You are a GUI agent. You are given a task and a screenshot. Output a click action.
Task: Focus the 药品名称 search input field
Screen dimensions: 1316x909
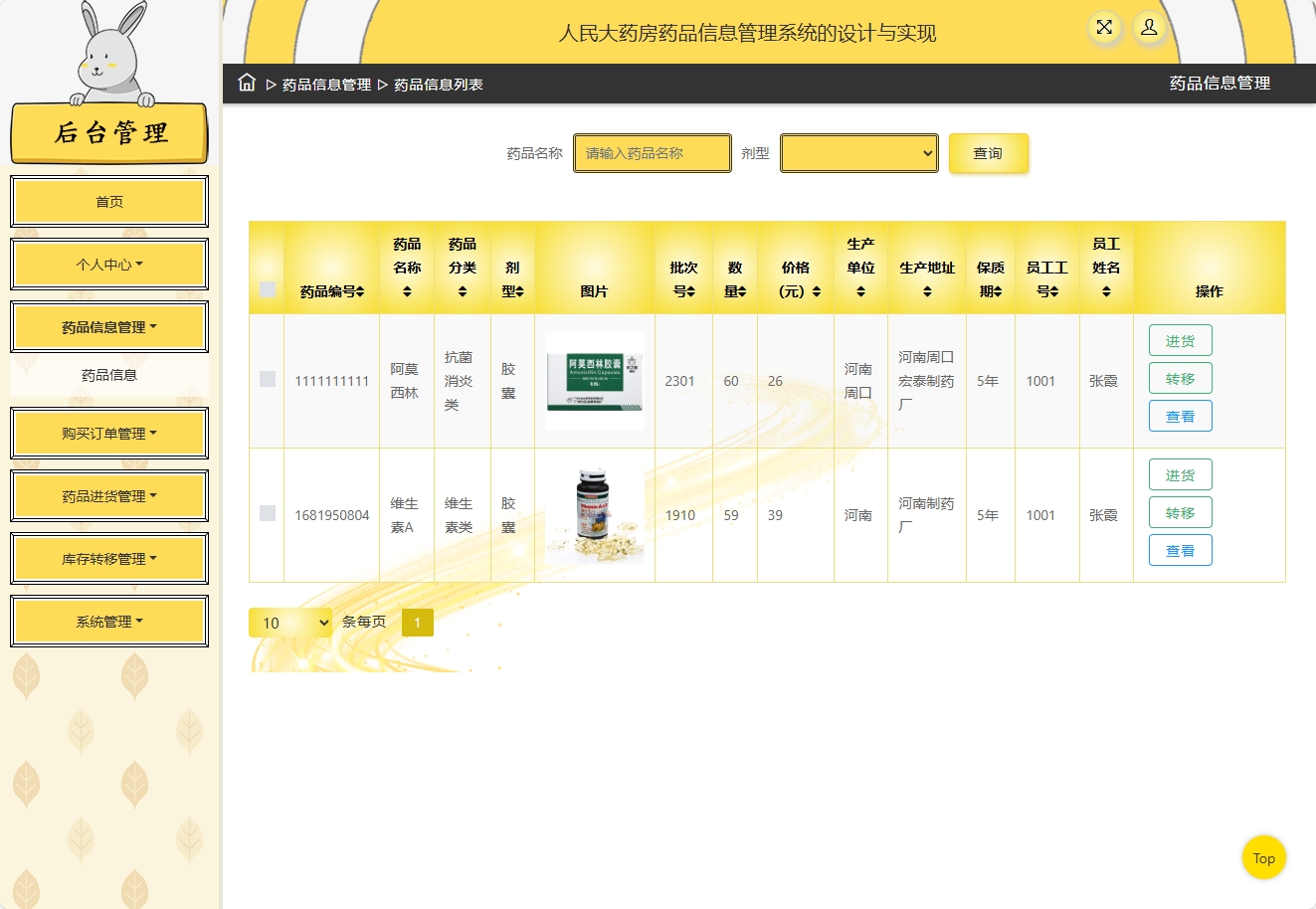(x=653, y=153)
